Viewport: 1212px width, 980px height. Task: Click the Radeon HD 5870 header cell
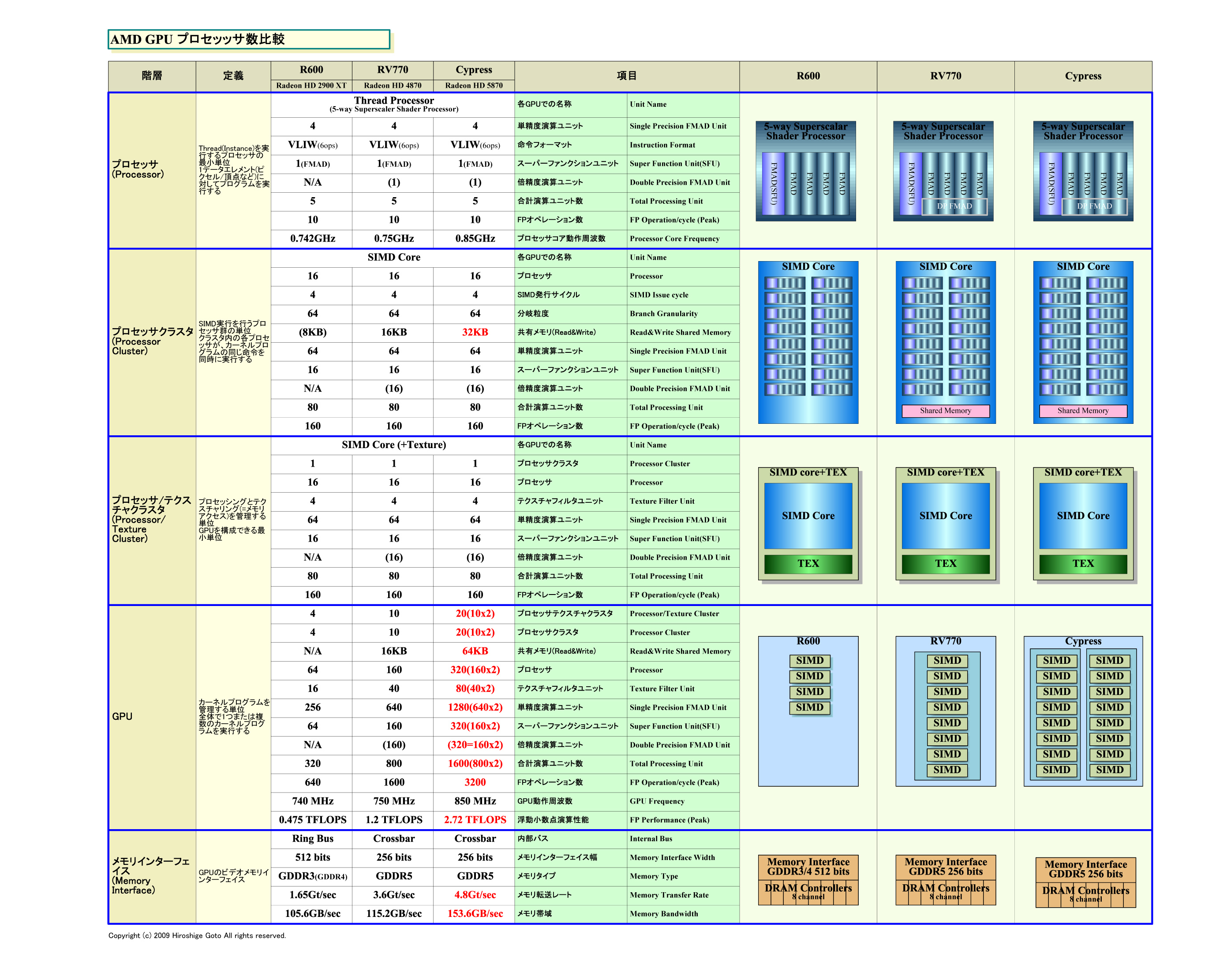tap(474, 85)
